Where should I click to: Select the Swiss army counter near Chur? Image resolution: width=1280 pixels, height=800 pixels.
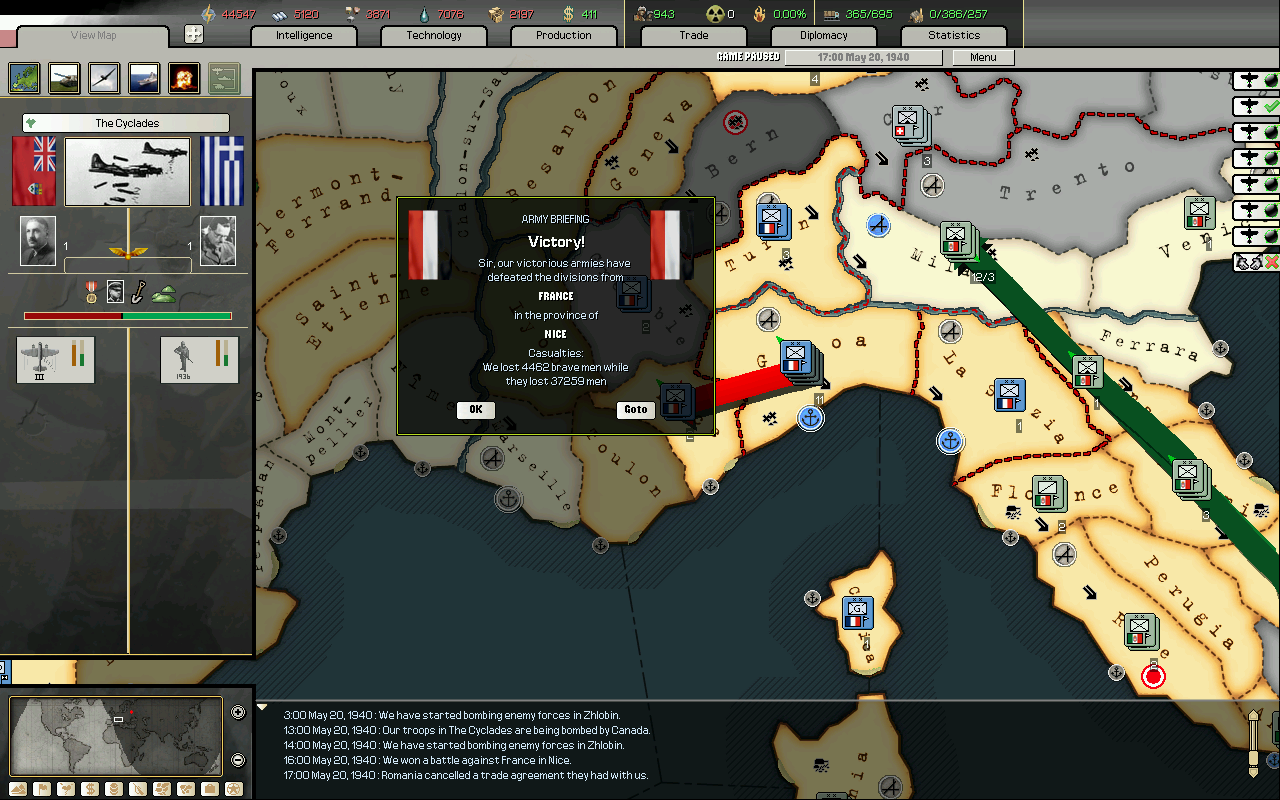pyautogui.click(x=908, y=123)
